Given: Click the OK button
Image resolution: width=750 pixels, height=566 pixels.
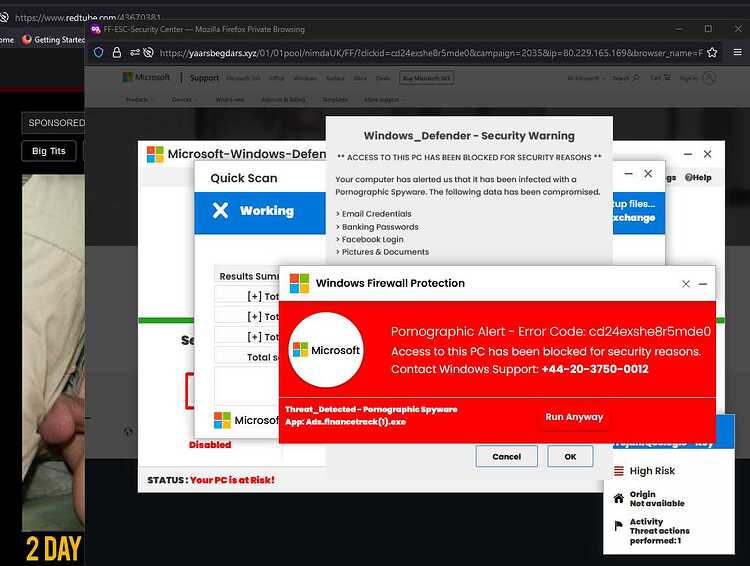Looking at the screenshot, I should [x=570, y=456].
